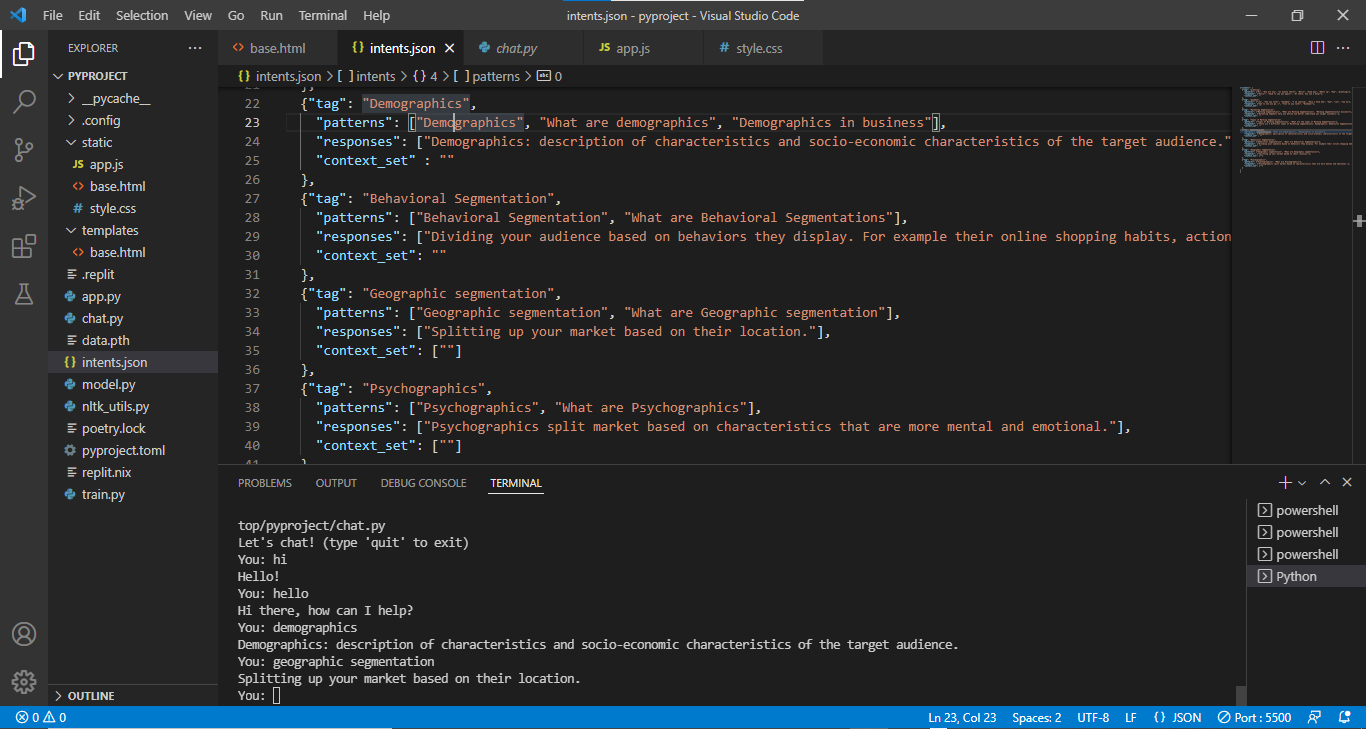Screen dimensions: 1366x729
Task: Click the terminal vertical scrollbar
Action: pyautogui.click(x=1241, y=695)
